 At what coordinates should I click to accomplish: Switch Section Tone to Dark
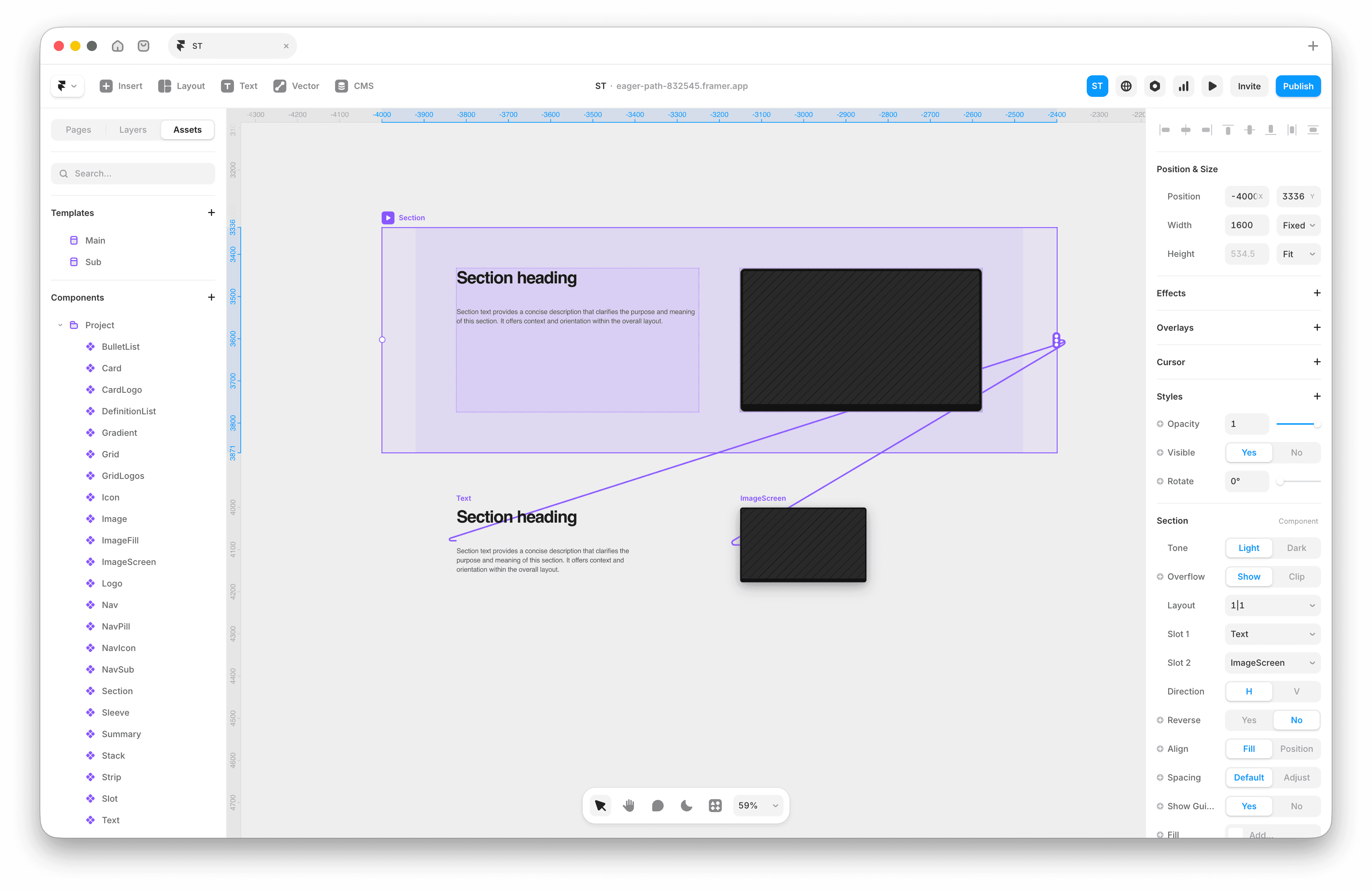1296,547
